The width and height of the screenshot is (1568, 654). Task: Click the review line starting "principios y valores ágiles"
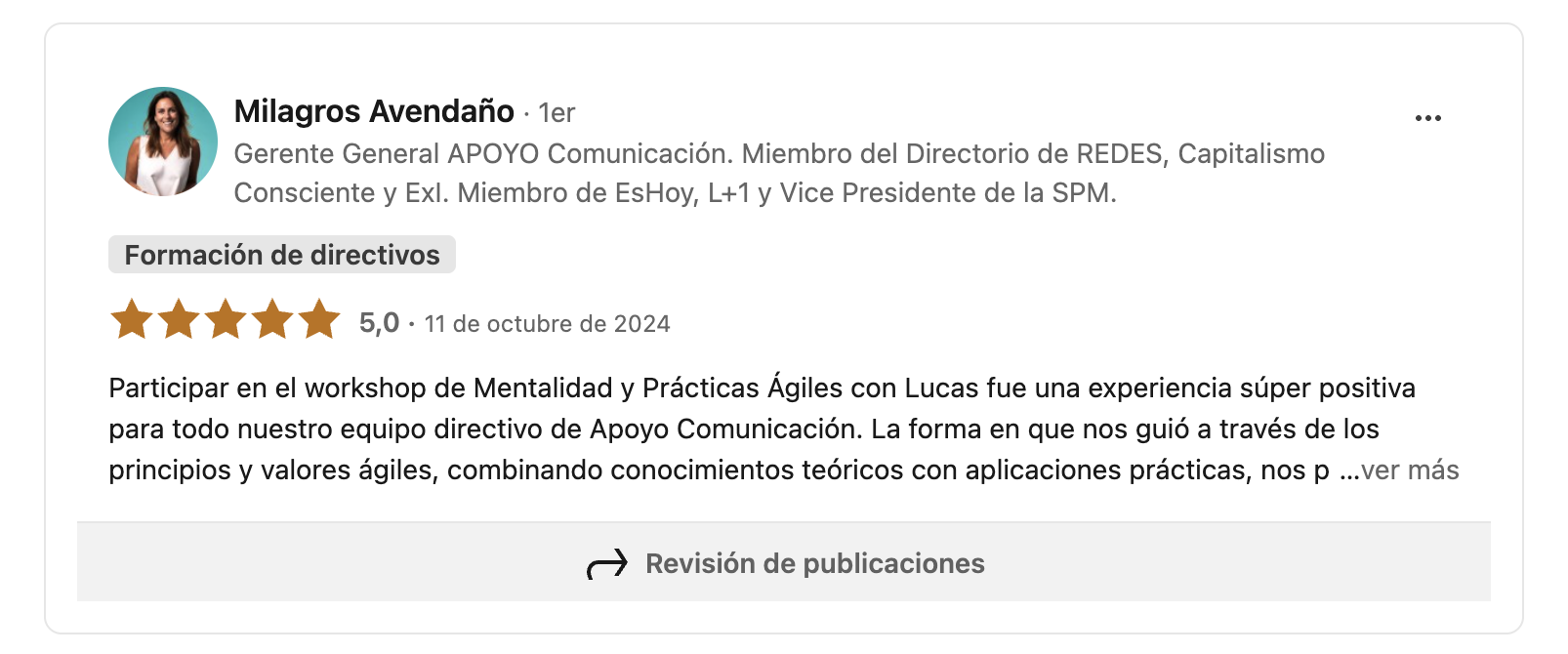point(719,470)
